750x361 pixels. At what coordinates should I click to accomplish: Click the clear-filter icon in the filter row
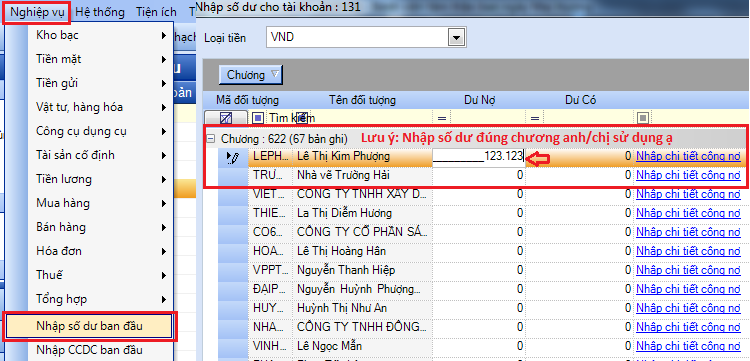pyautogui.click(x=226, y=117)
